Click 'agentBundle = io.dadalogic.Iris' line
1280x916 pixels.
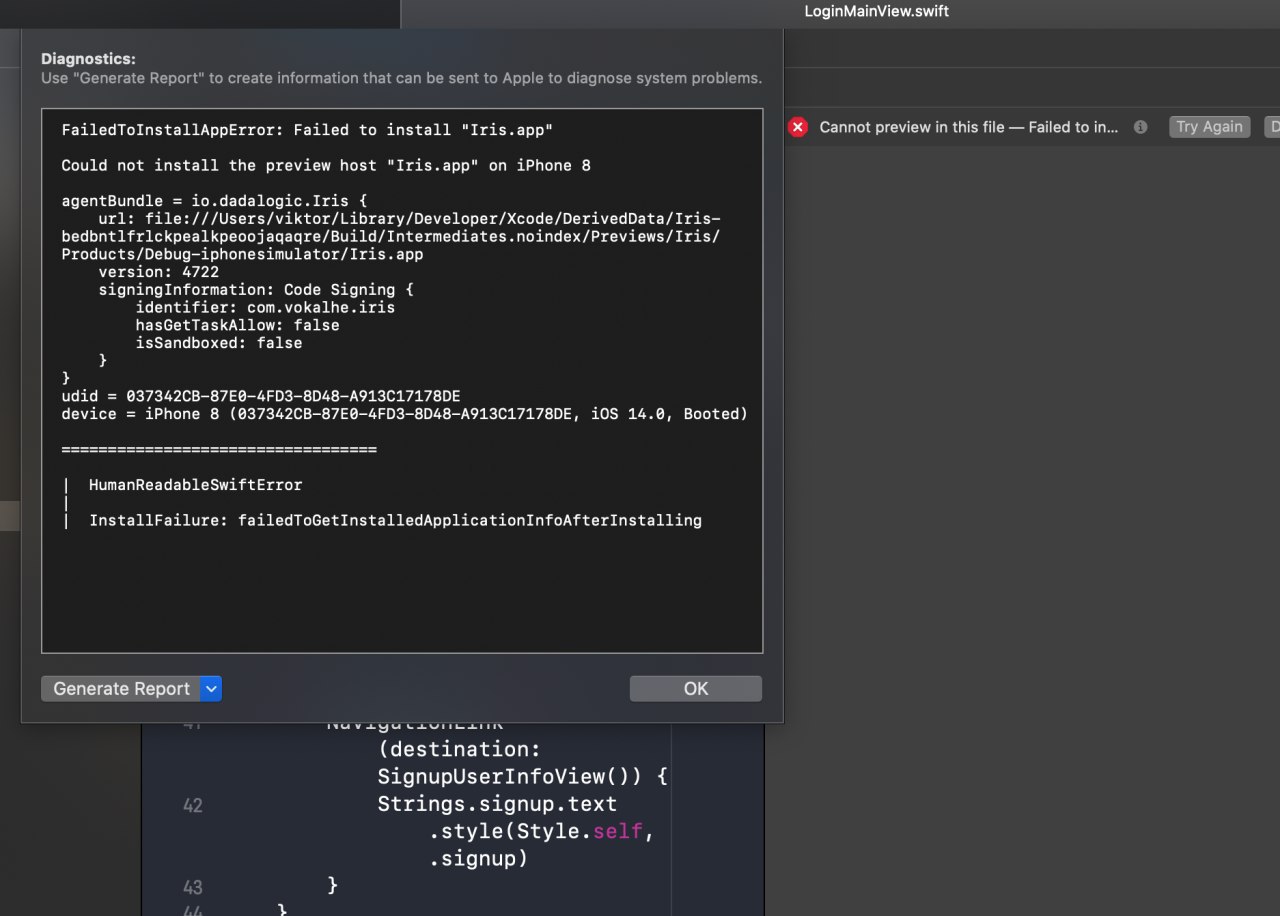(214, 201)
